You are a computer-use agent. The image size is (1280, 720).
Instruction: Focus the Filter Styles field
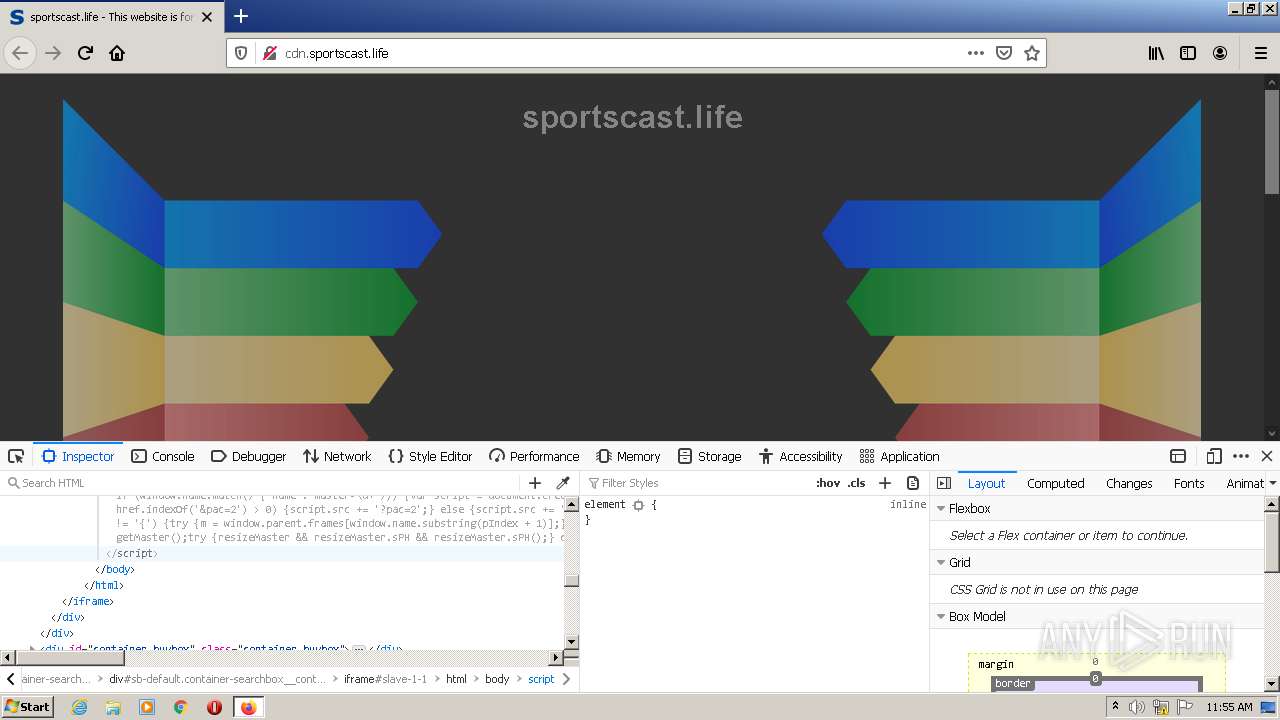click(695, 483)
